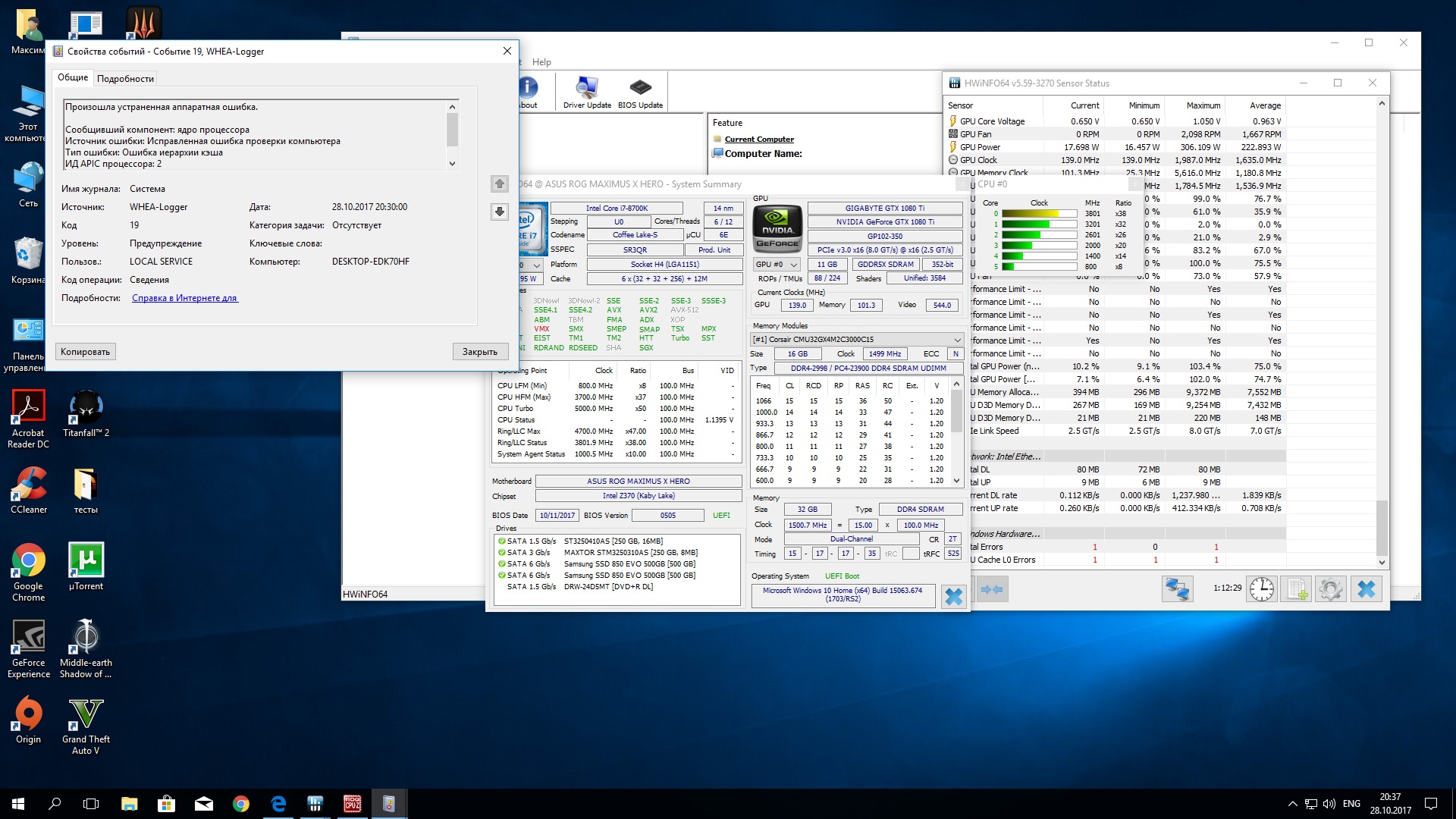Go to previous event with up arrow
The image size is (1456, 819).
coord(499,184)
